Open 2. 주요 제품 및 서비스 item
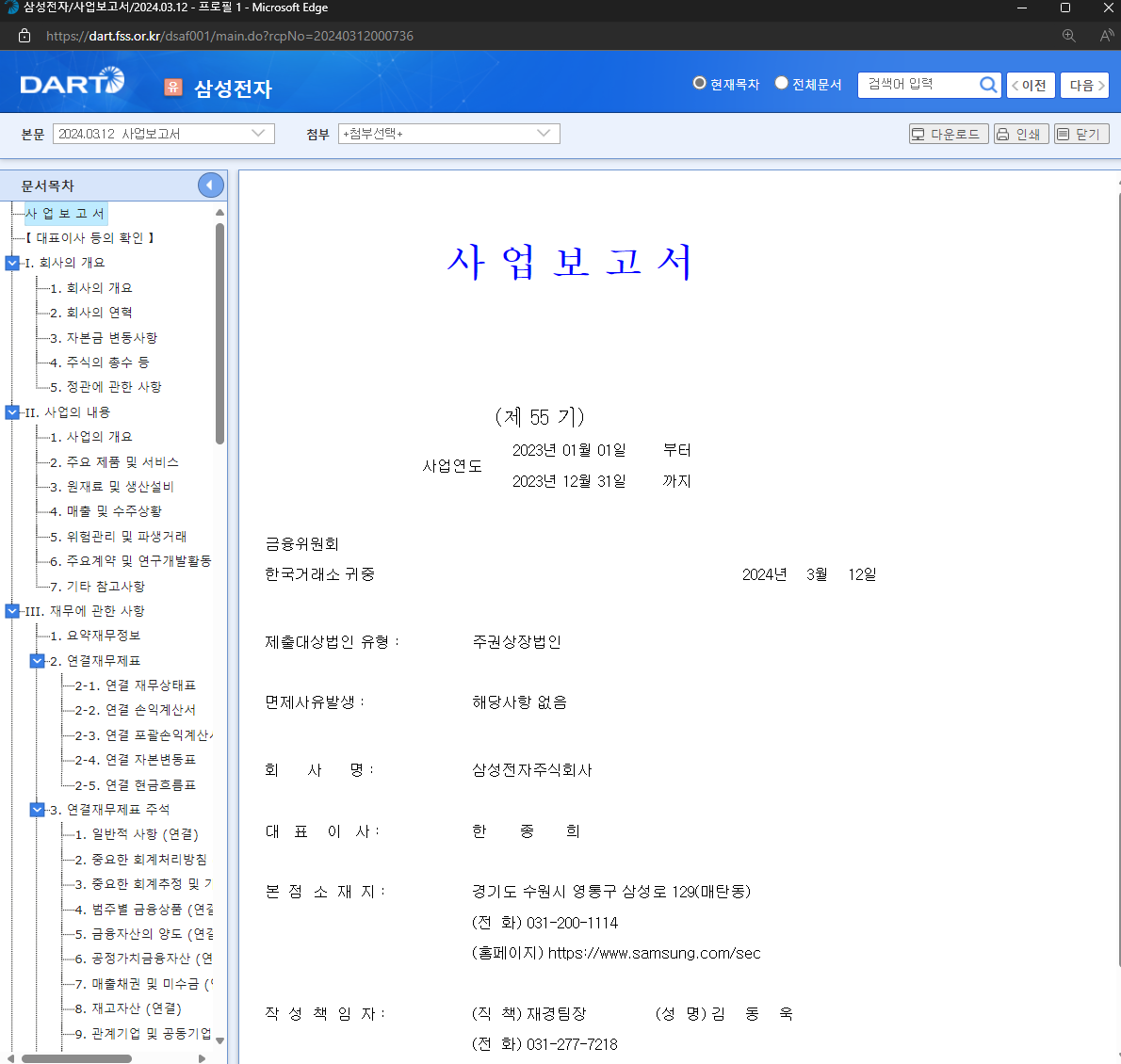This screenshot has width=1121, height=1064. (x=114, y=462)
